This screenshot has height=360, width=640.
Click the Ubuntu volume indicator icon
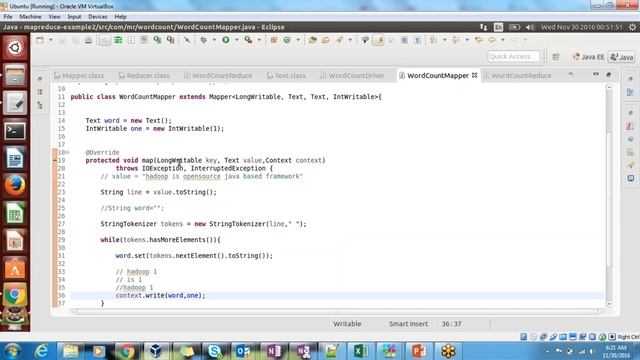[x=530, y=27]
